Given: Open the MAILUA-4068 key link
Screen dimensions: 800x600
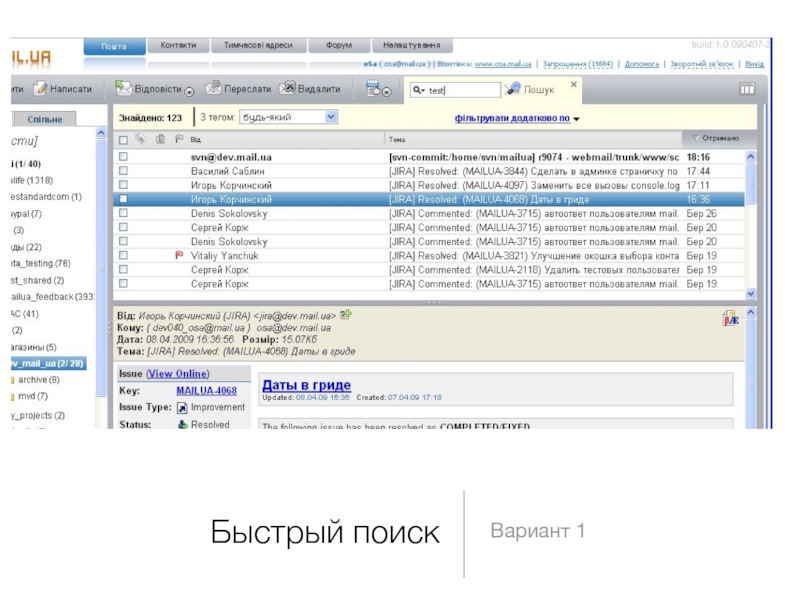Looking at the screenshot, I should (x=207, y=391).
